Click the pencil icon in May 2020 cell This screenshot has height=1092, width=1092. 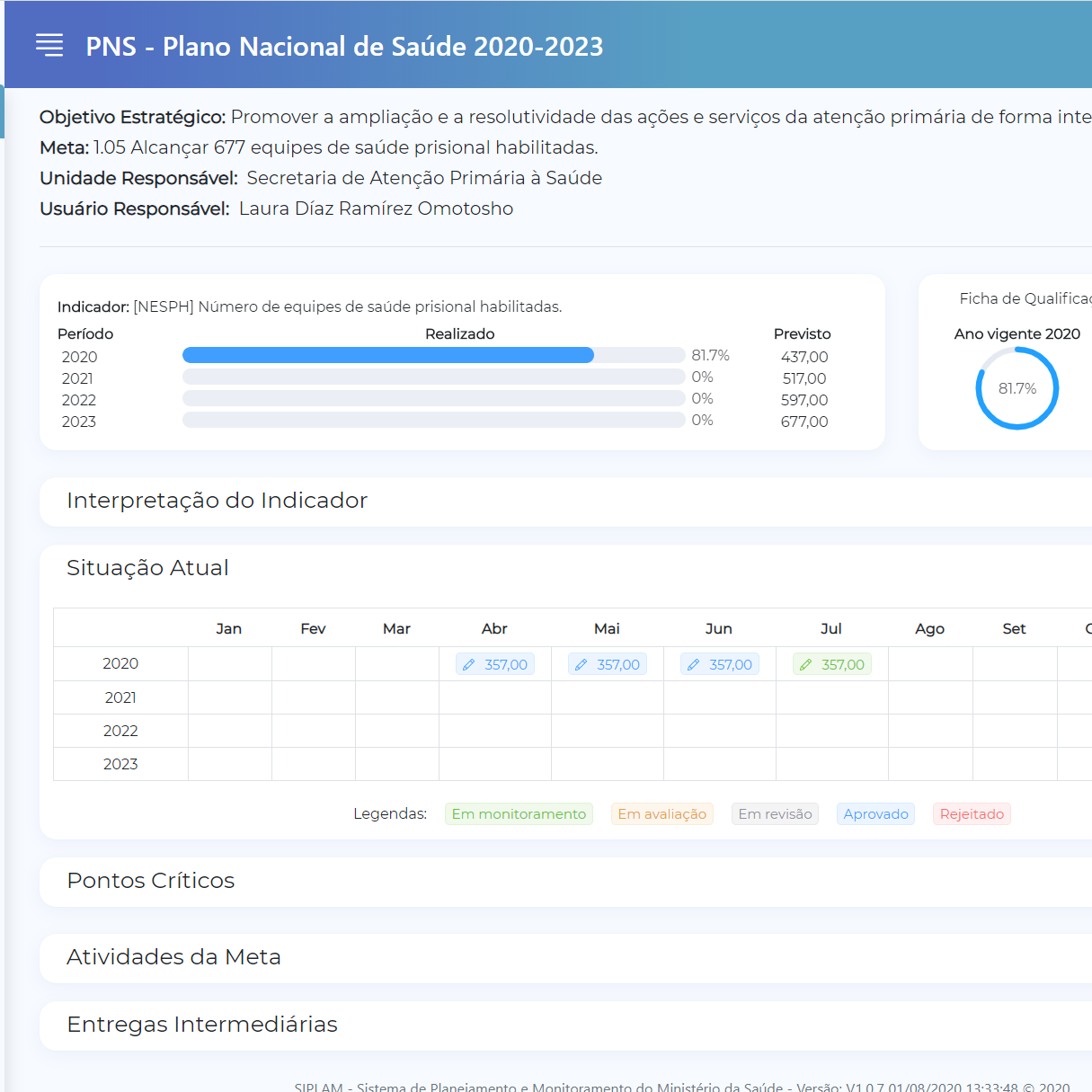click(x=582, y=665)
